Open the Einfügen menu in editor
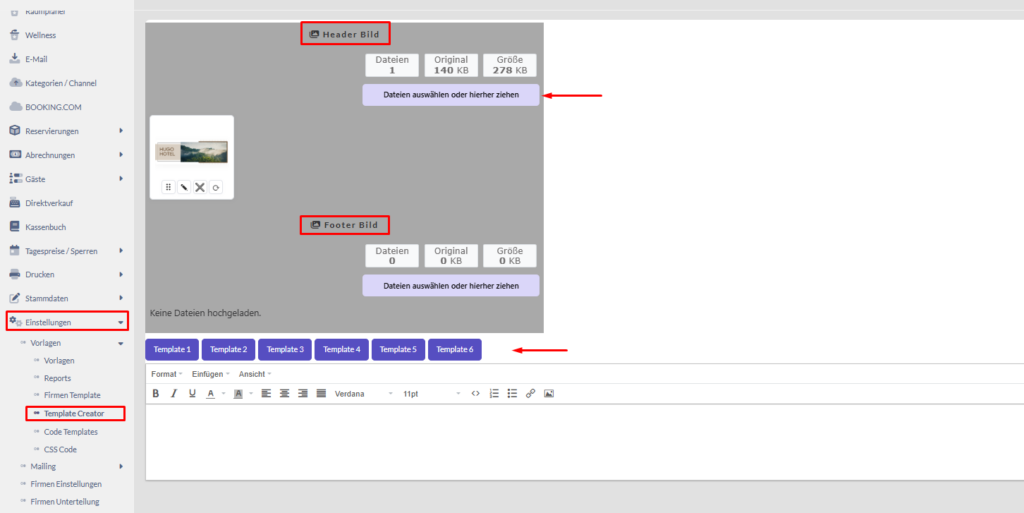 [x=209, y=374]
